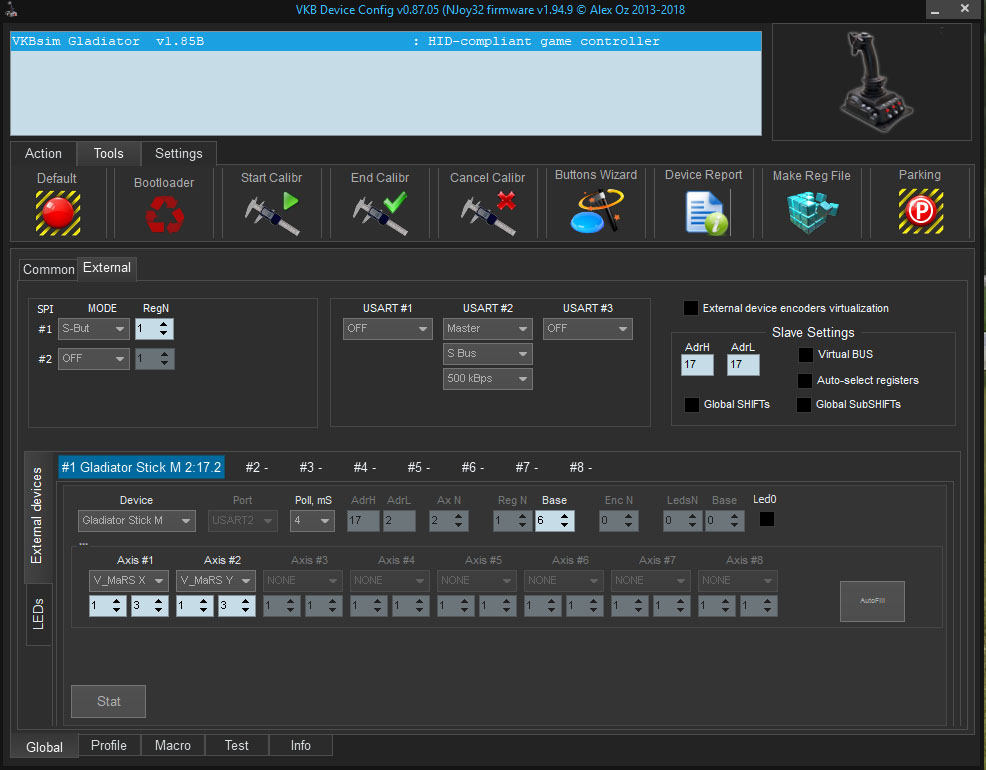The image size is (986, 770).
Task: Click the Make Reg File icon
Action: coord(811,213)
